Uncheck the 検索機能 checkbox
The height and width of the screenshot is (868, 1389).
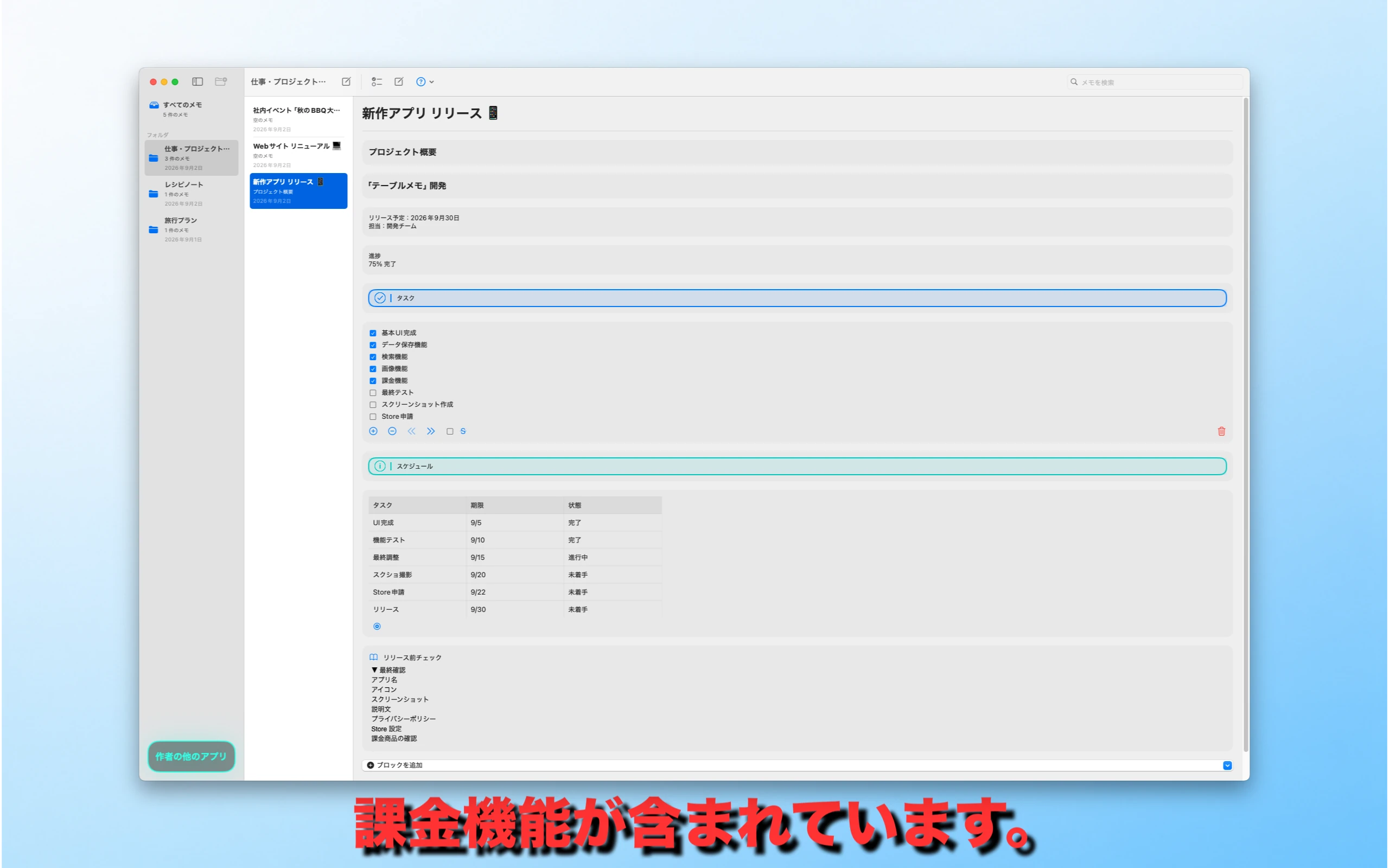tap(373, 357)
